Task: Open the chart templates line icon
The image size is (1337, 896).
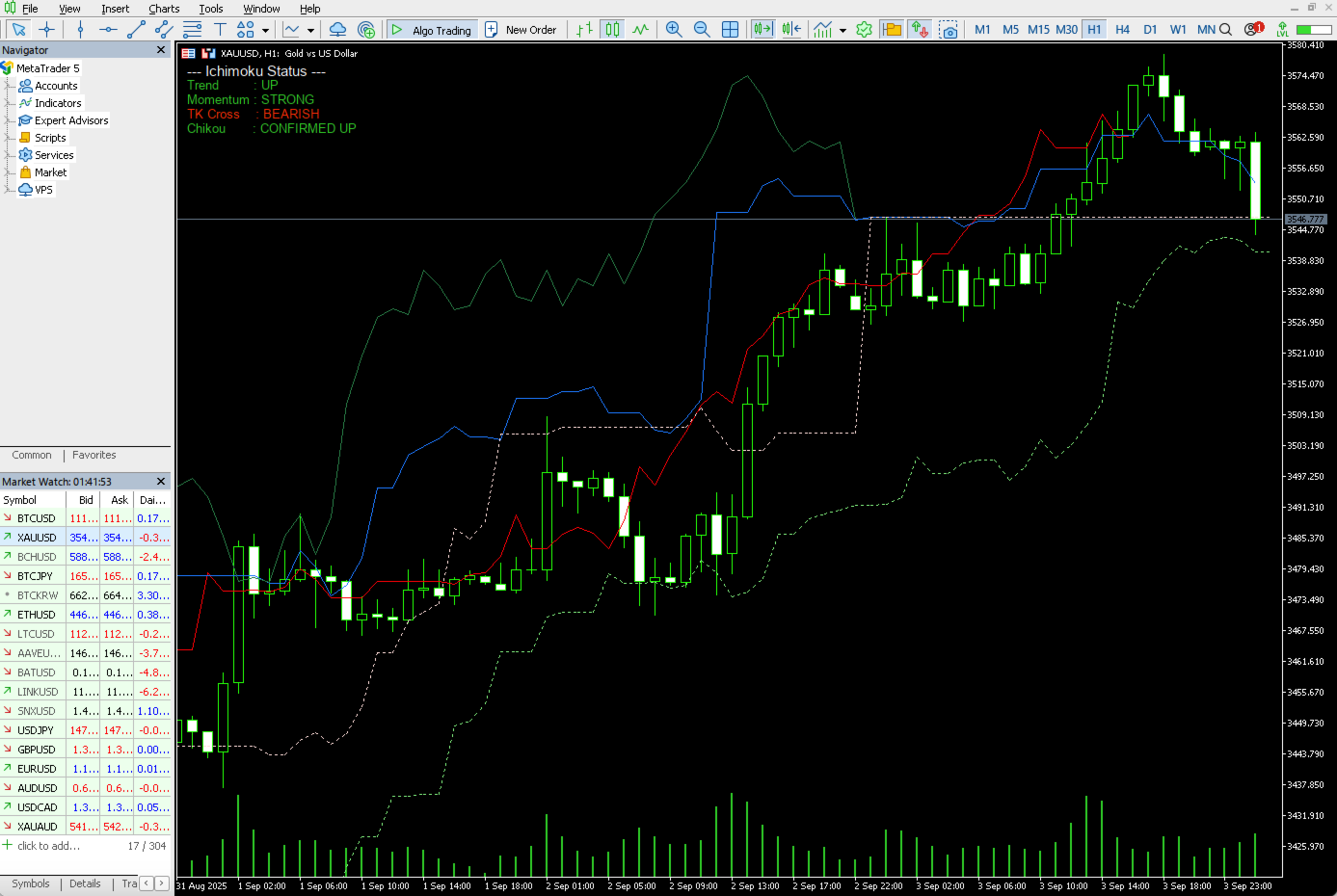Action: coord(291,30)
